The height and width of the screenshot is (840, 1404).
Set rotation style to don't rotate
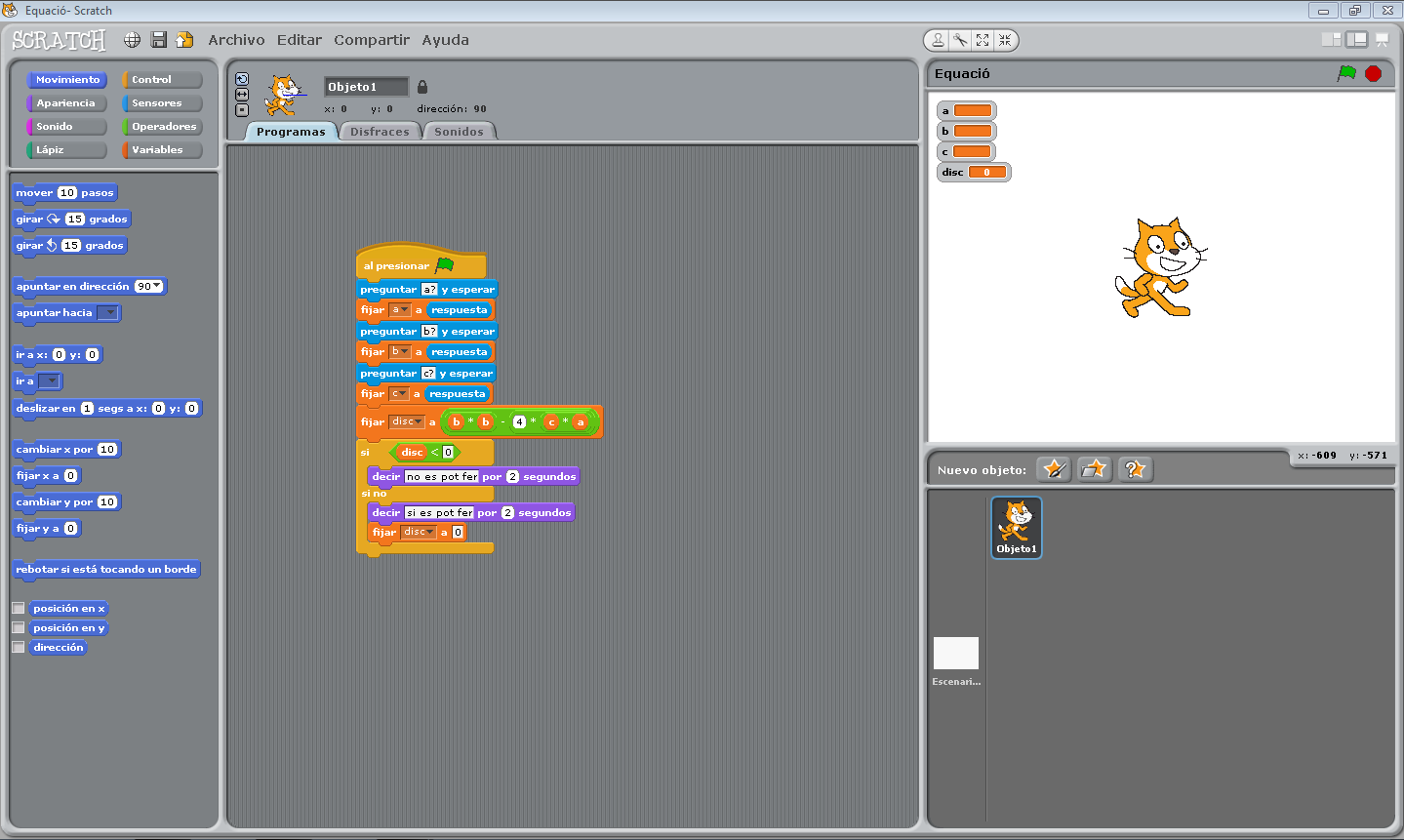click(242, 110)
